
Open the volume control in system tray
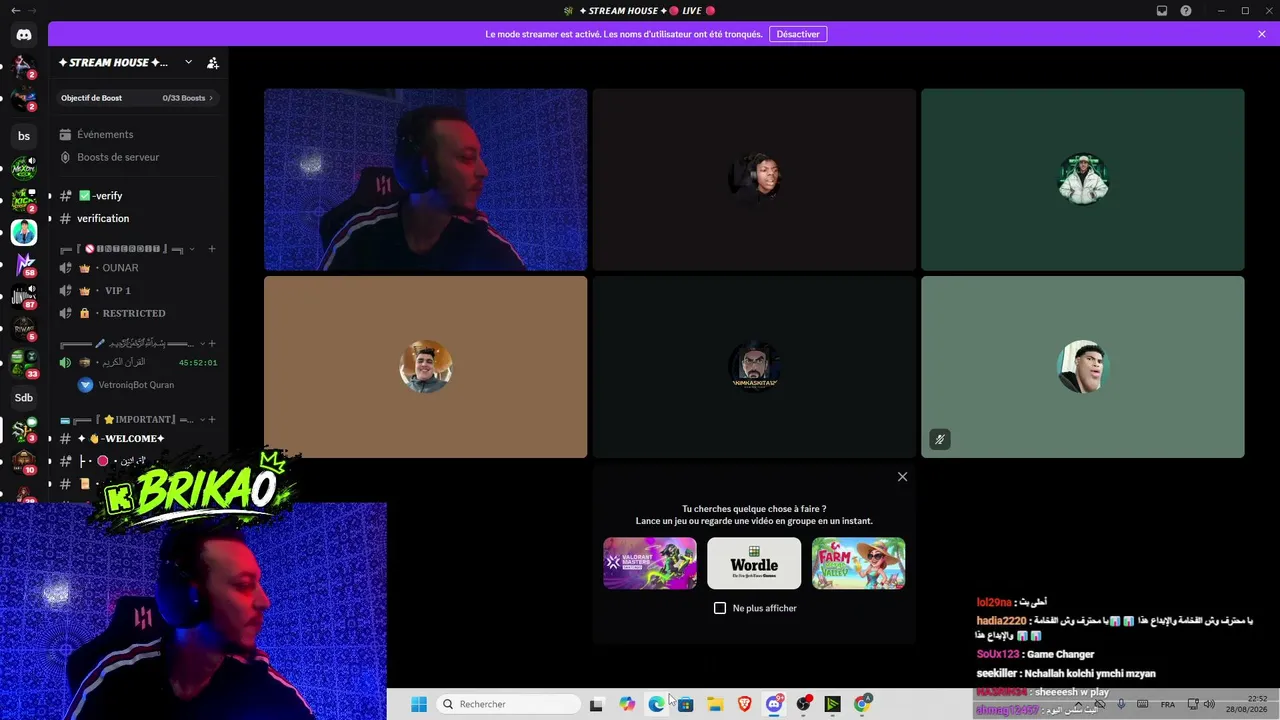[1209, 704]
